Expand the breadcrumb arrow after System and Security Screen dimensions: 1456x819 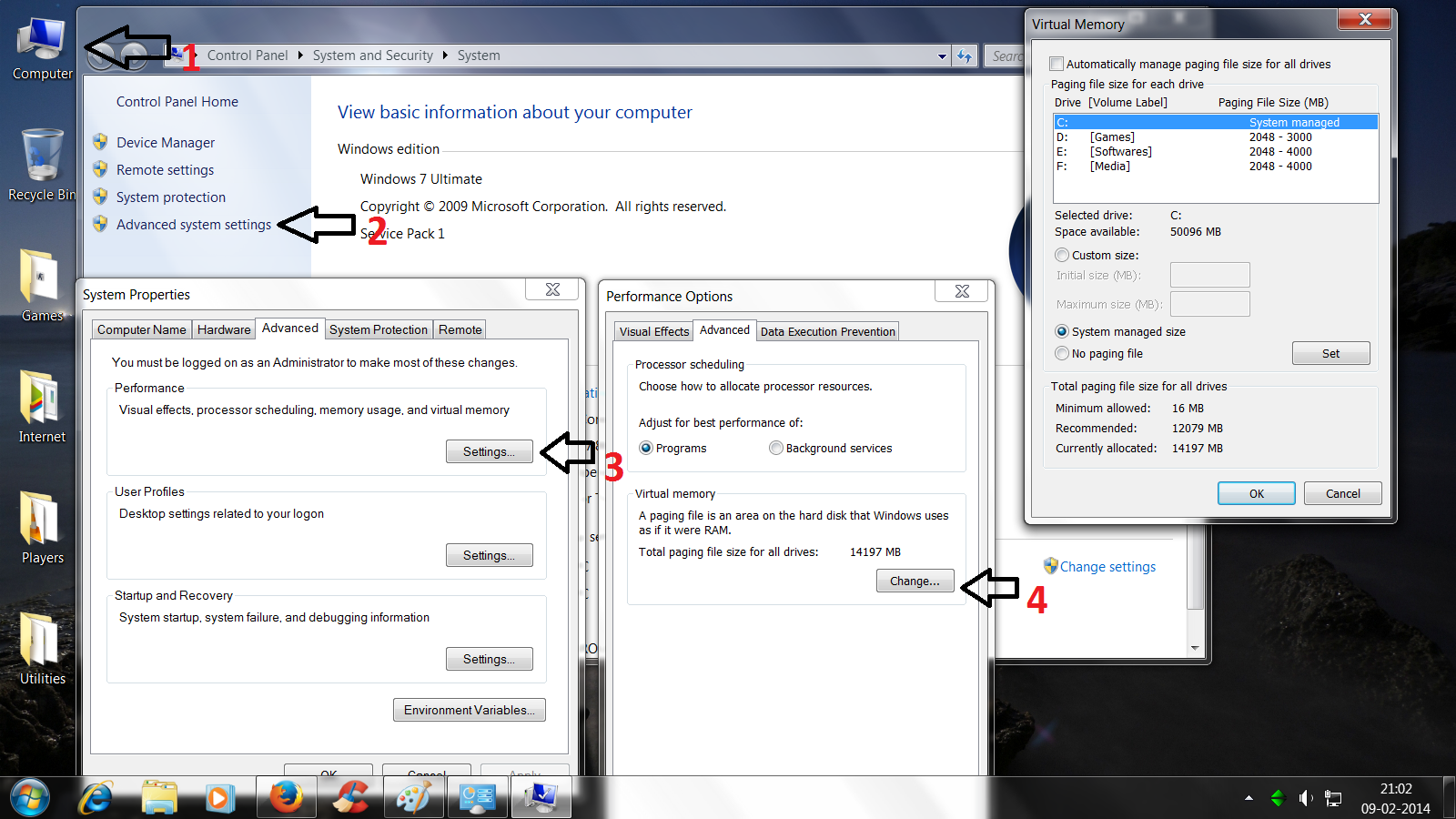[445, 56]
